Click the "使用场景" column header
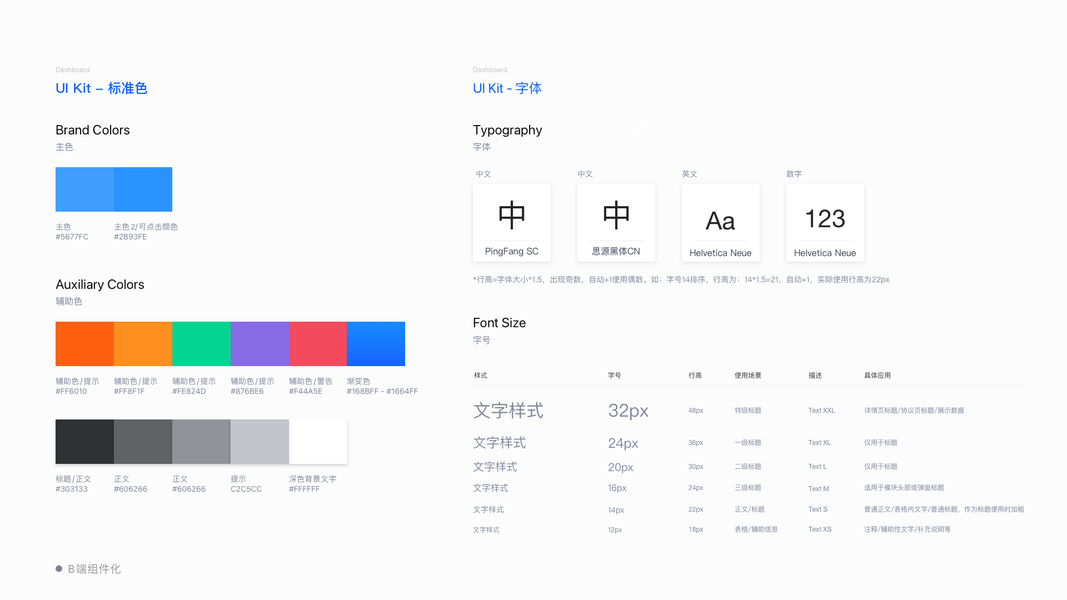1067x600 pixels. [x=748, y=376]
